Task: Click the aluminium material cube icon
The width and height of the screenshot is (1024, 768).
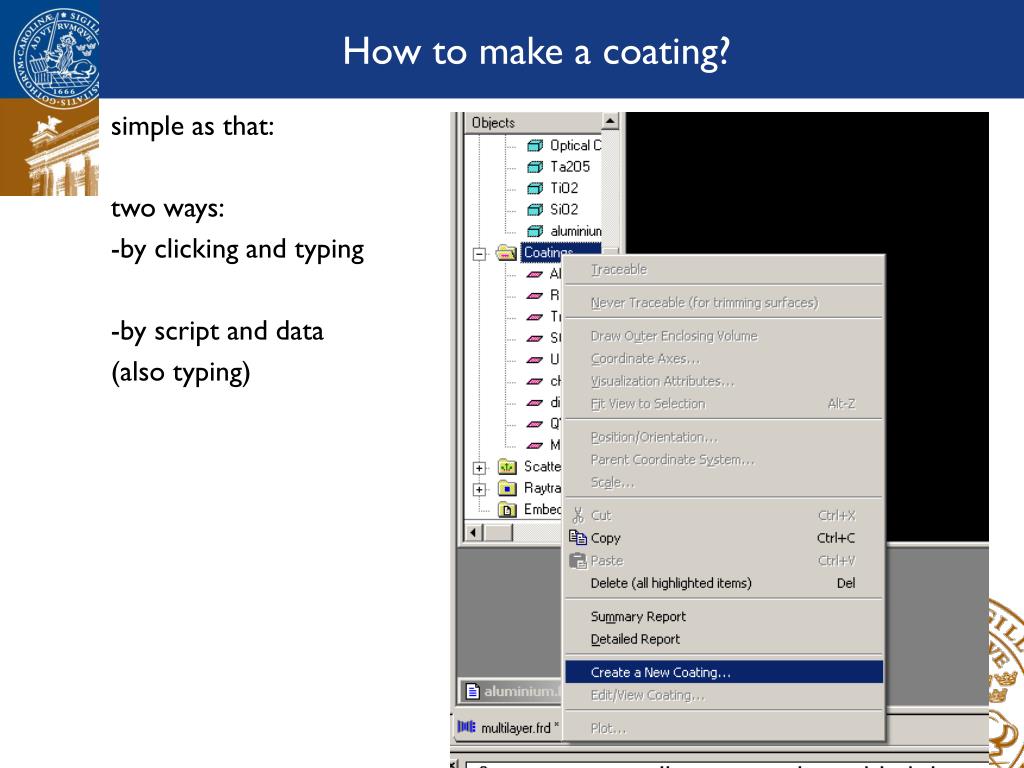Action: click(535, 231)
